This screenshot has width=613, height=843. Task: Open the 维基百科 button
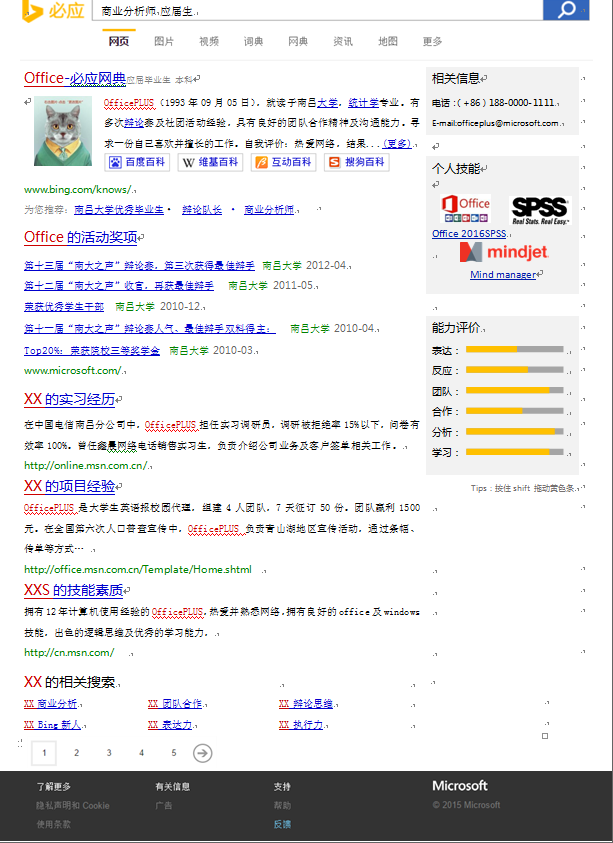[210, 162]
